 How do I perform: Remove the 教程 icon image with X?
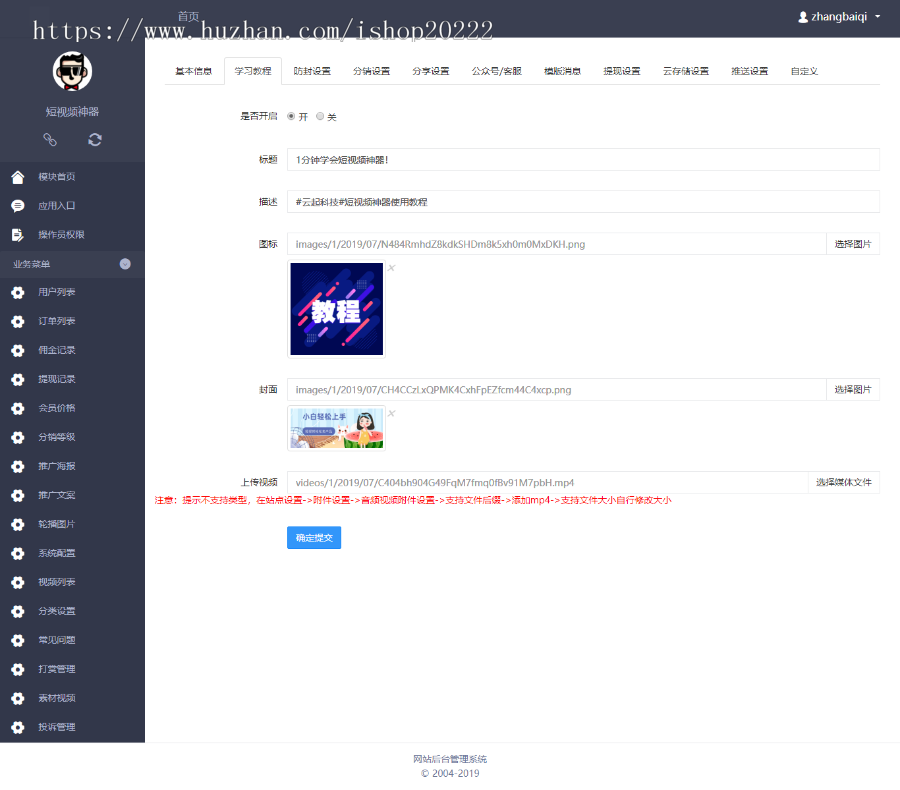pos(391,268)
